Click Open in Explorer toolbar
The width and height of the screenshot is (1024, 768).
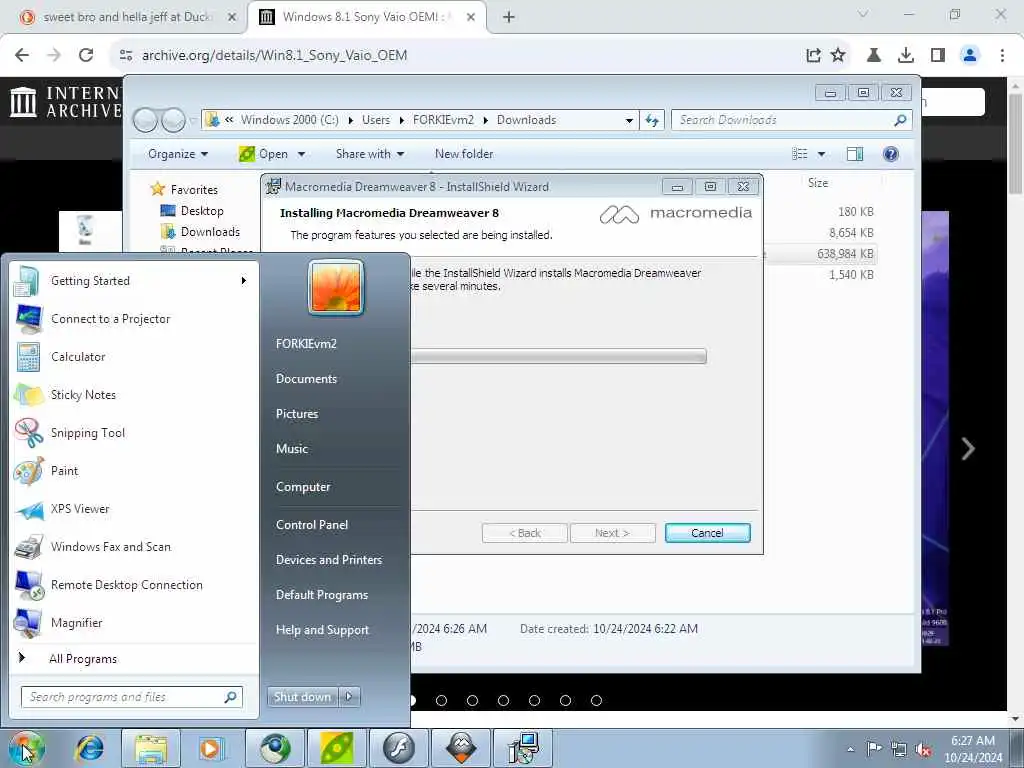point(264,154)
